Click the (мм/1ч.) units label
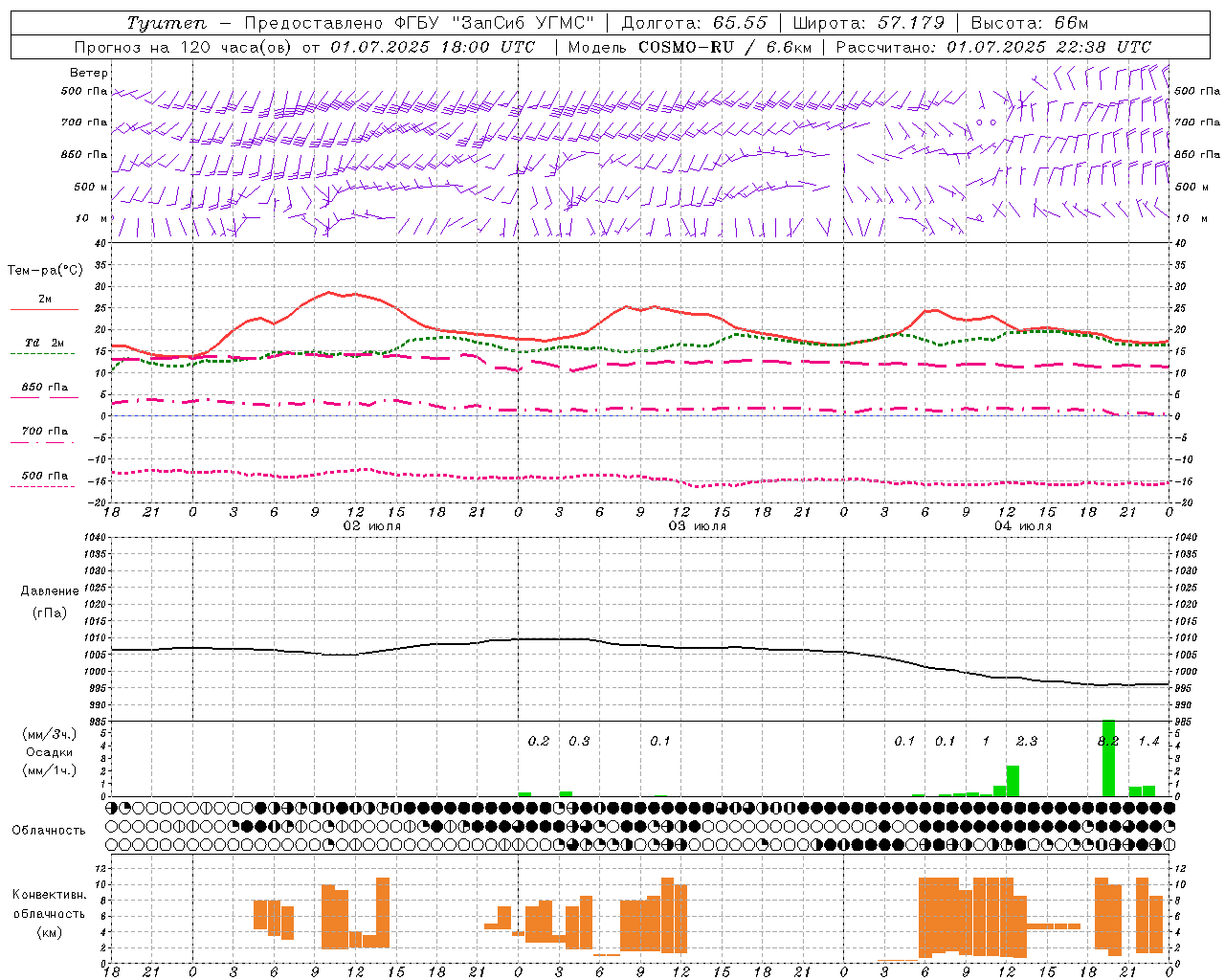This screenshot has width=1225, height=980. tap(49, 770)
